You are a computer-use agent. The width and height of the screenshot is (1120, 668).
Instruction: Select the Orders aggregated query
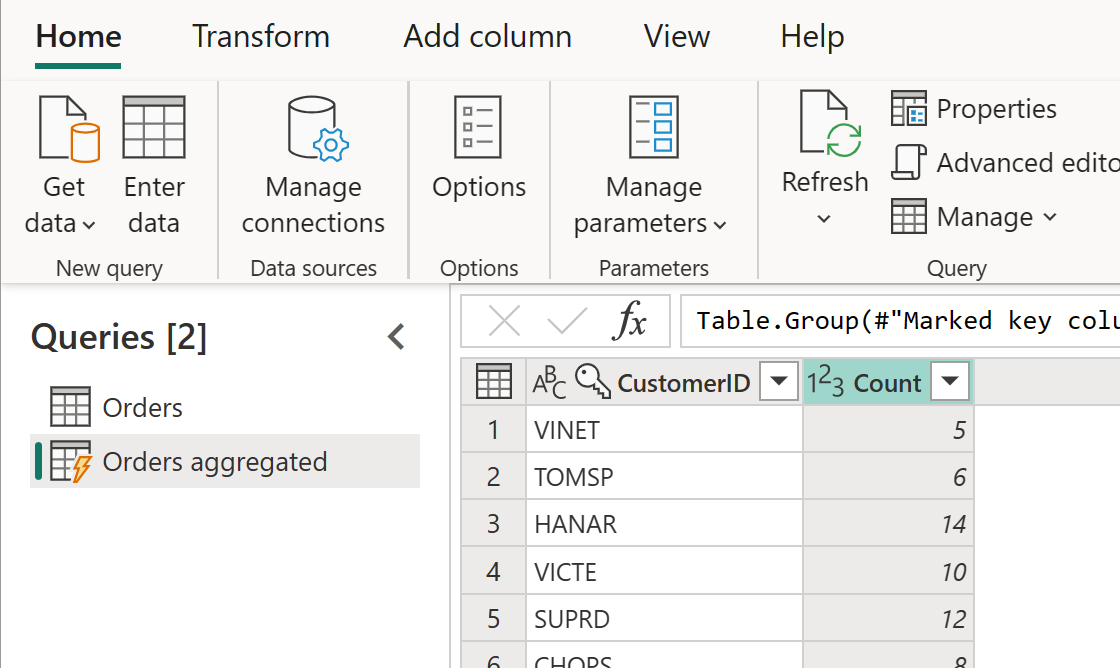pyautogui.click(x=215, y=461)
